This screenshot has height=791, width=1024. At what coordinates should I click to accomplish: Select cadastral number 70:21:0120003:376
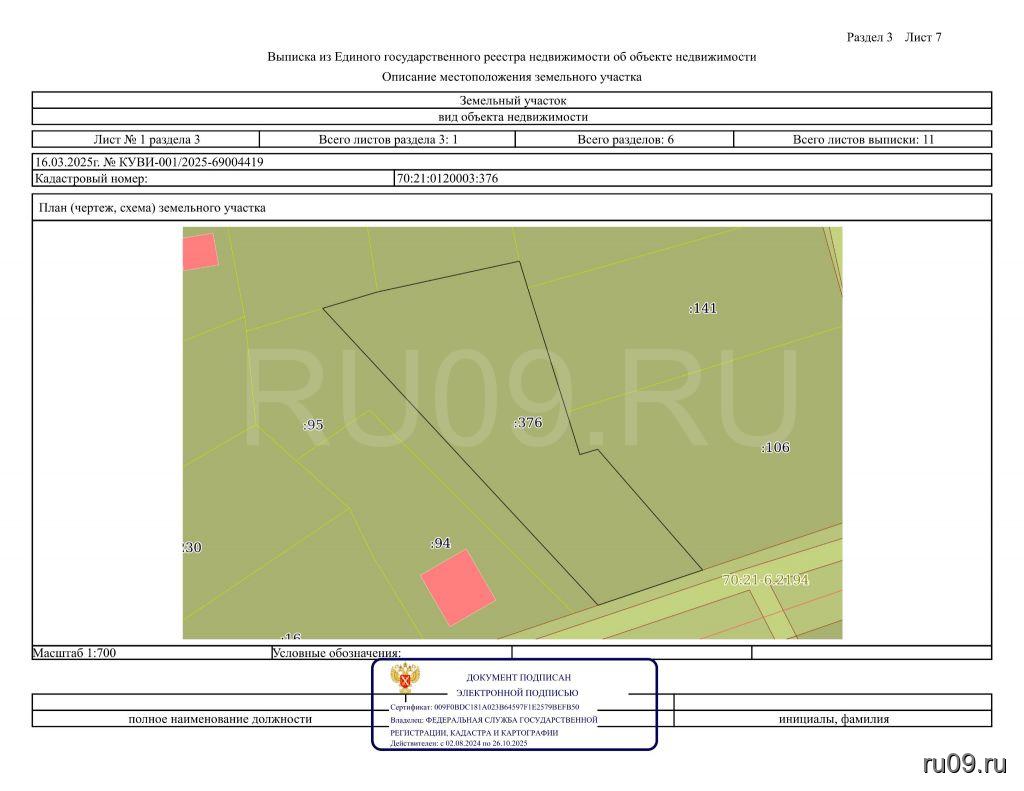tap(447, 179)
